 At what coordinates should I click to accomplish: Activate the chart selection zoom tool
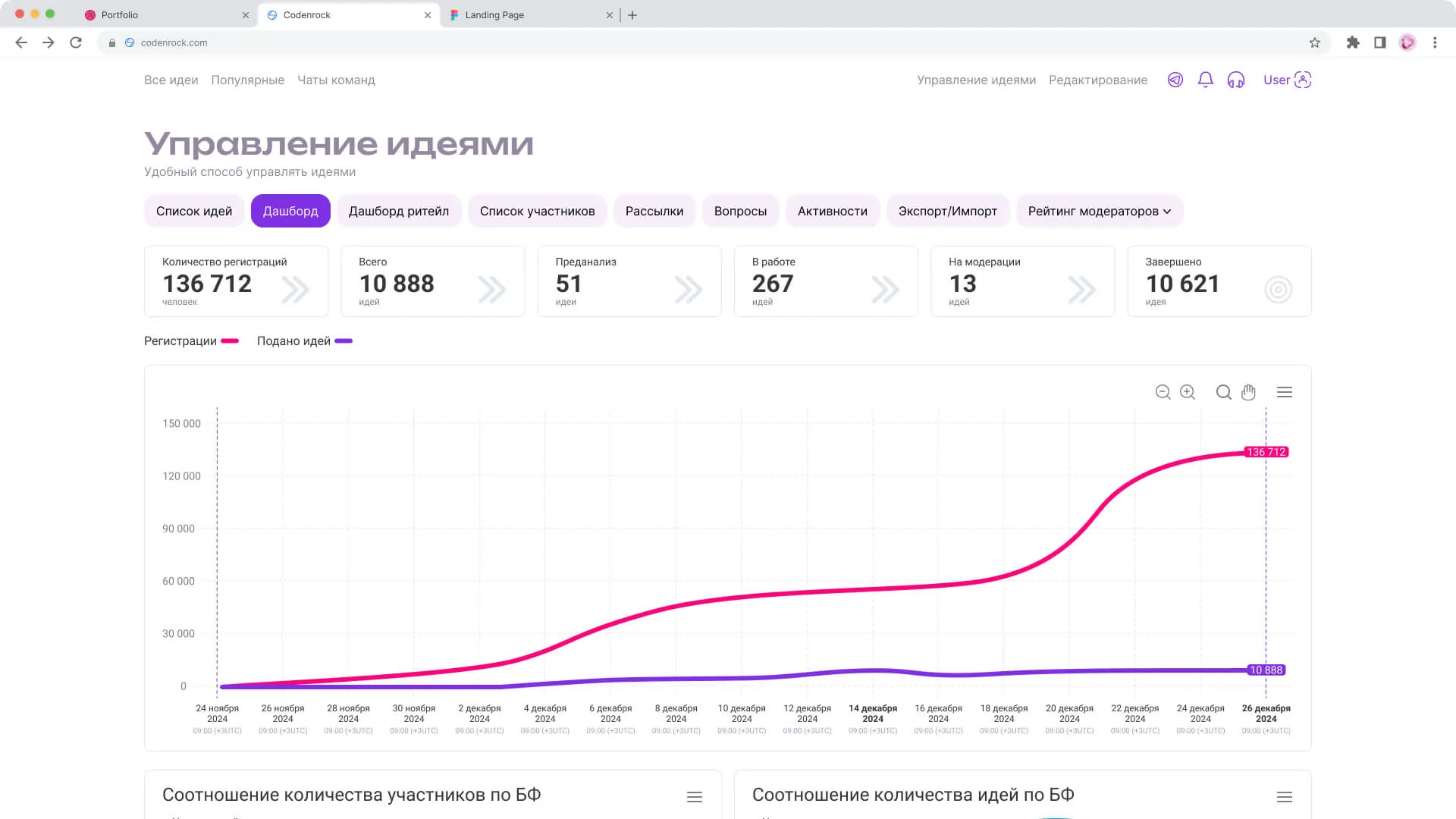point(1223,392)
